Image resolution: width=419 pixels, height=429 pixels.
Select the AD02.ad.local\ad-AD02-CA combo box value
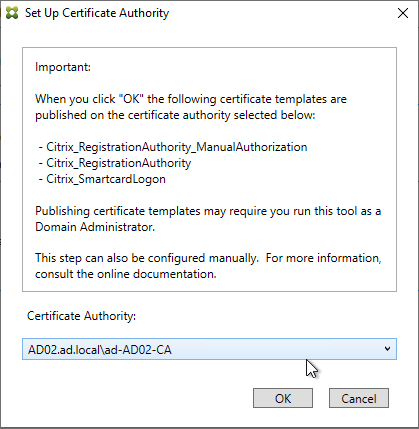click(x=209, y=349)
